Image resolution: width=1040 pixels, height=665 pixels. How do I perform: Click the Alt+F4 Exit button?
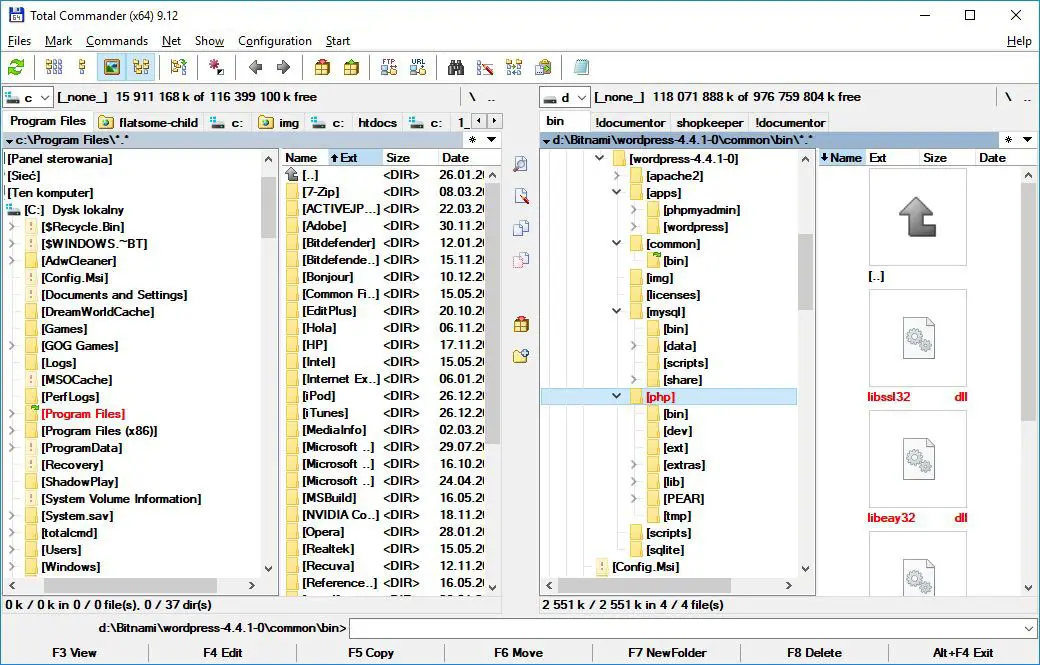[963, 652]
